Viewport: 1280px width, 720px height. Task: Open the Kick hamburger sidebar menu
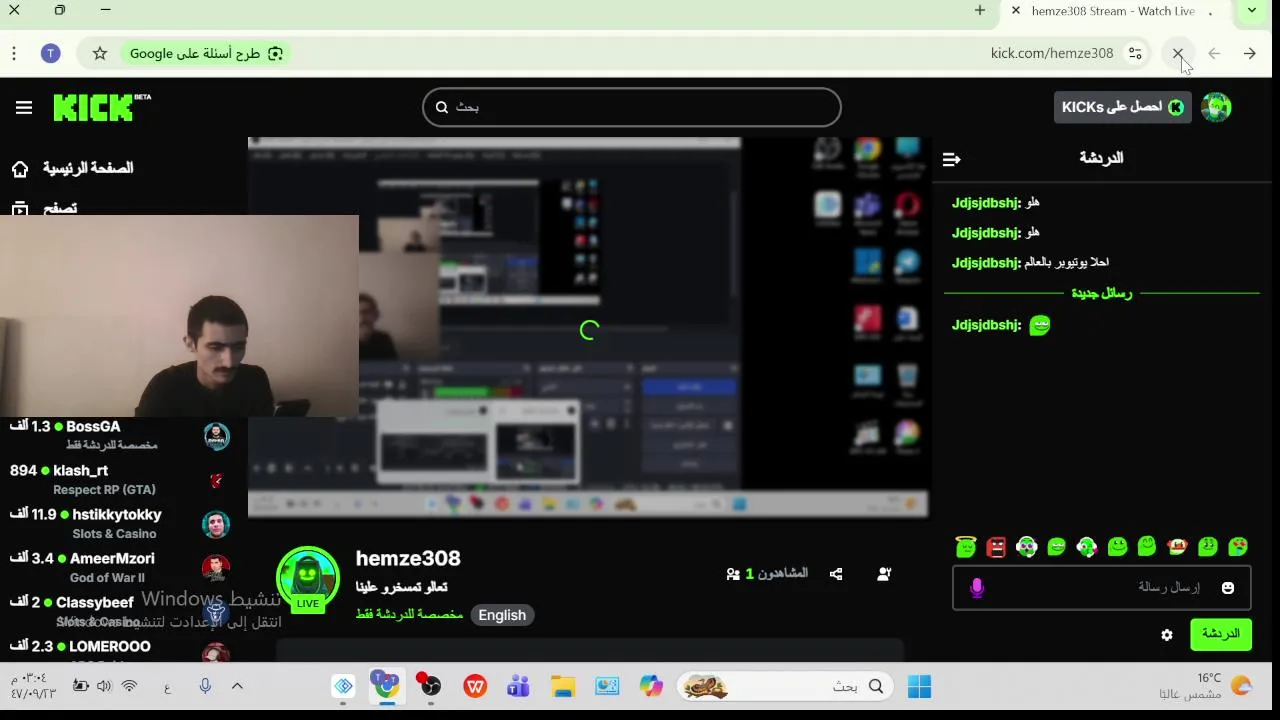pos(24,108)
